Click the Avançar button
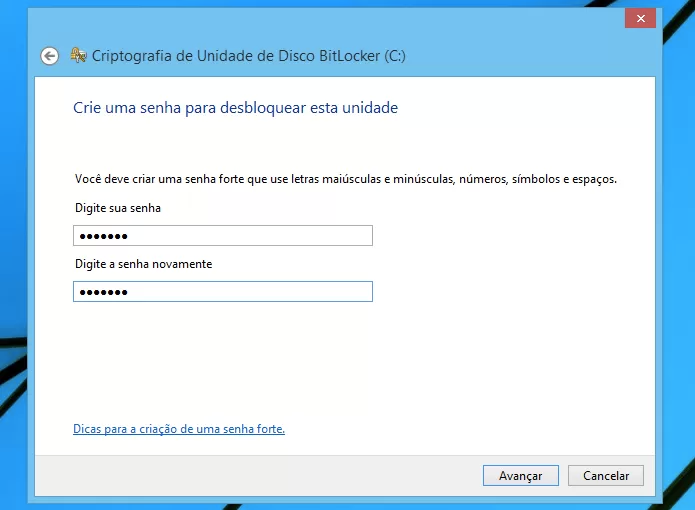Screen dimensions: 695x510 [520, 475]
